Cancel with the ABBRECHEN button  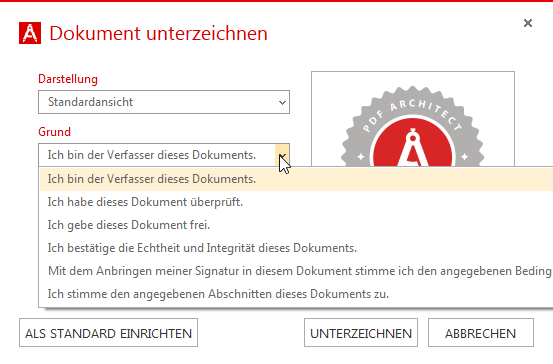click(481, 333)
